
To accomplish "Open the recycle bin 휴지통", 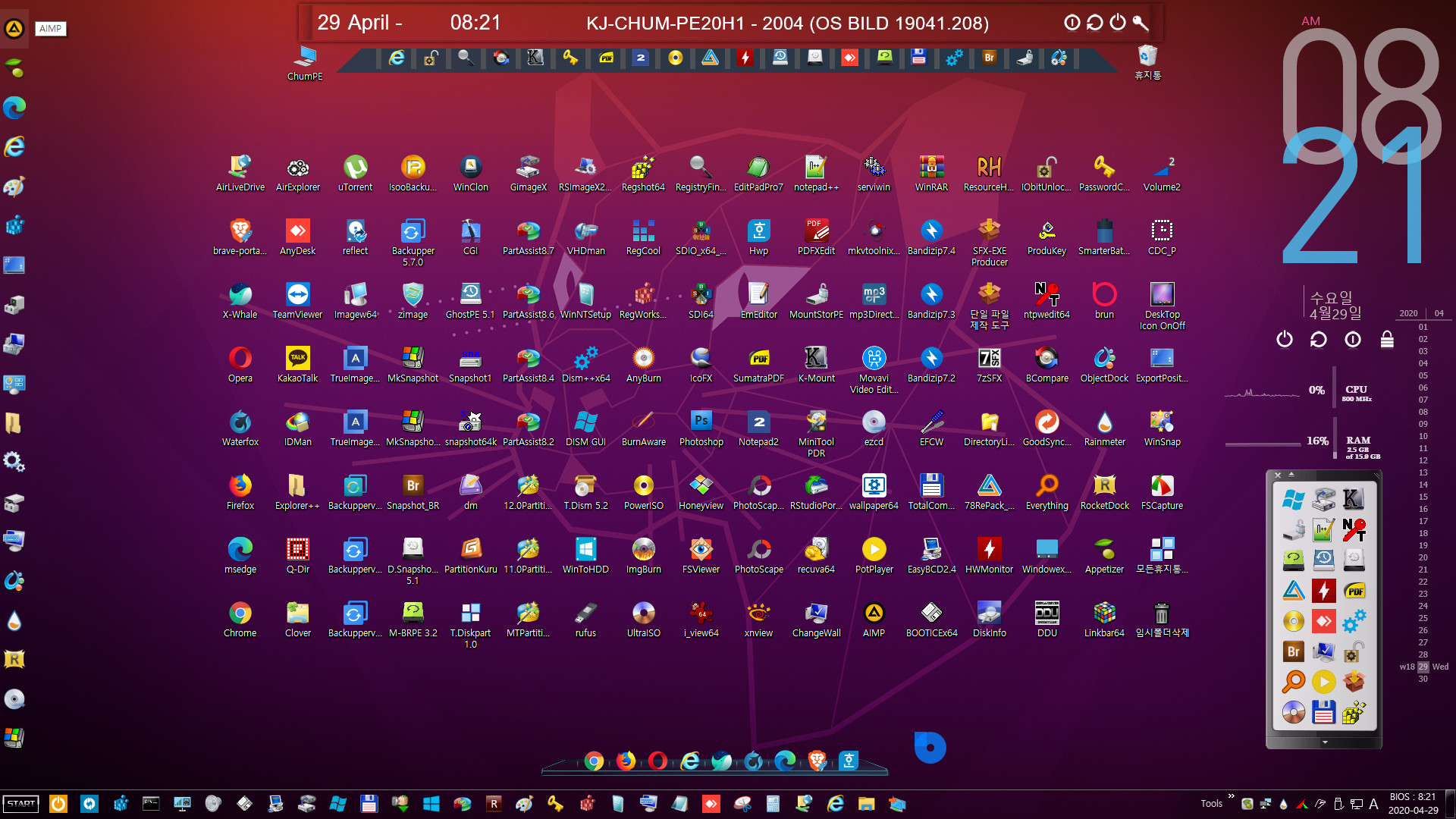I will [1147, 62].
